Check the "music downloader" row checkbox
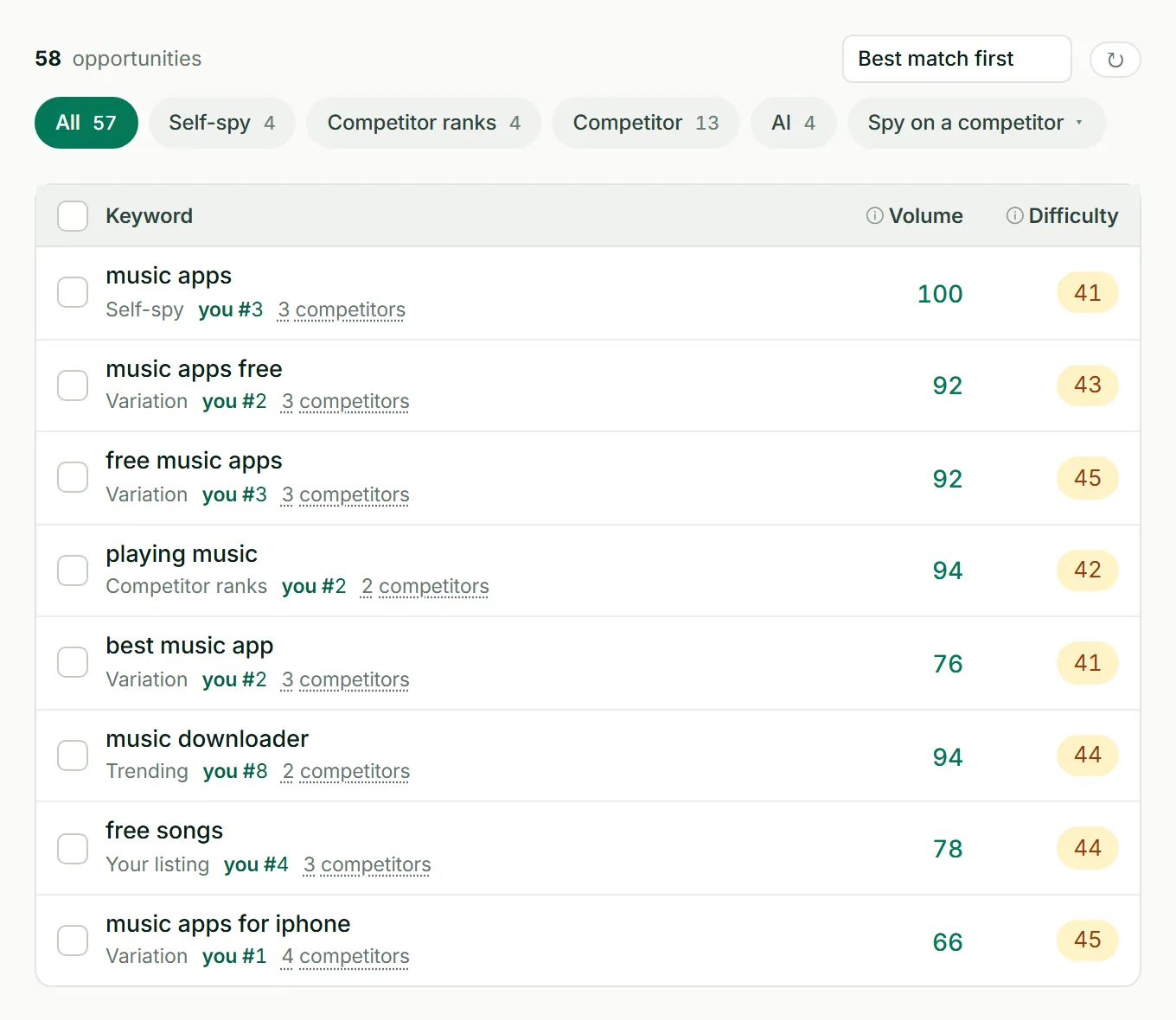Image resolution: width=1176 pixels, height=1020 pixels. [73, 755]
